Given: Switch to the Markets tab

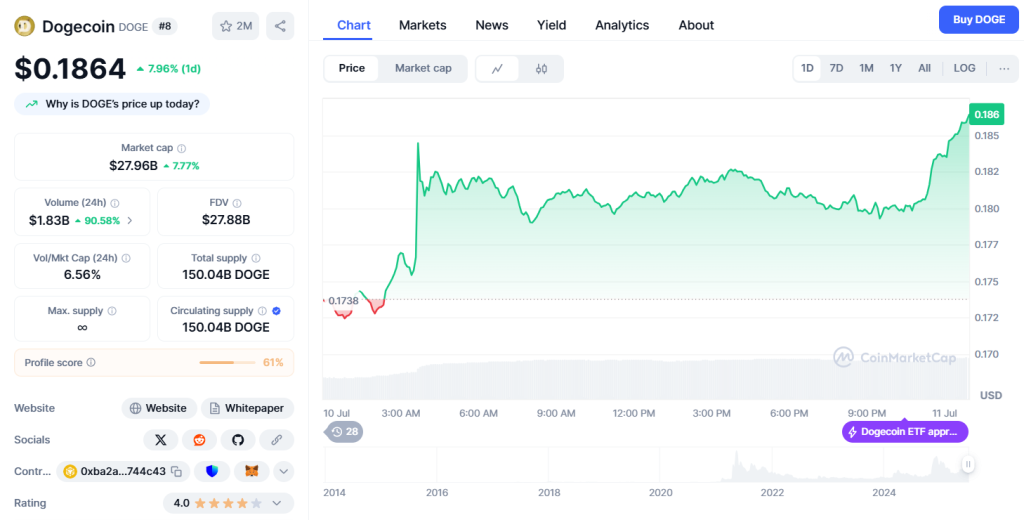Looking at the screenshot, I should [422, 25].
